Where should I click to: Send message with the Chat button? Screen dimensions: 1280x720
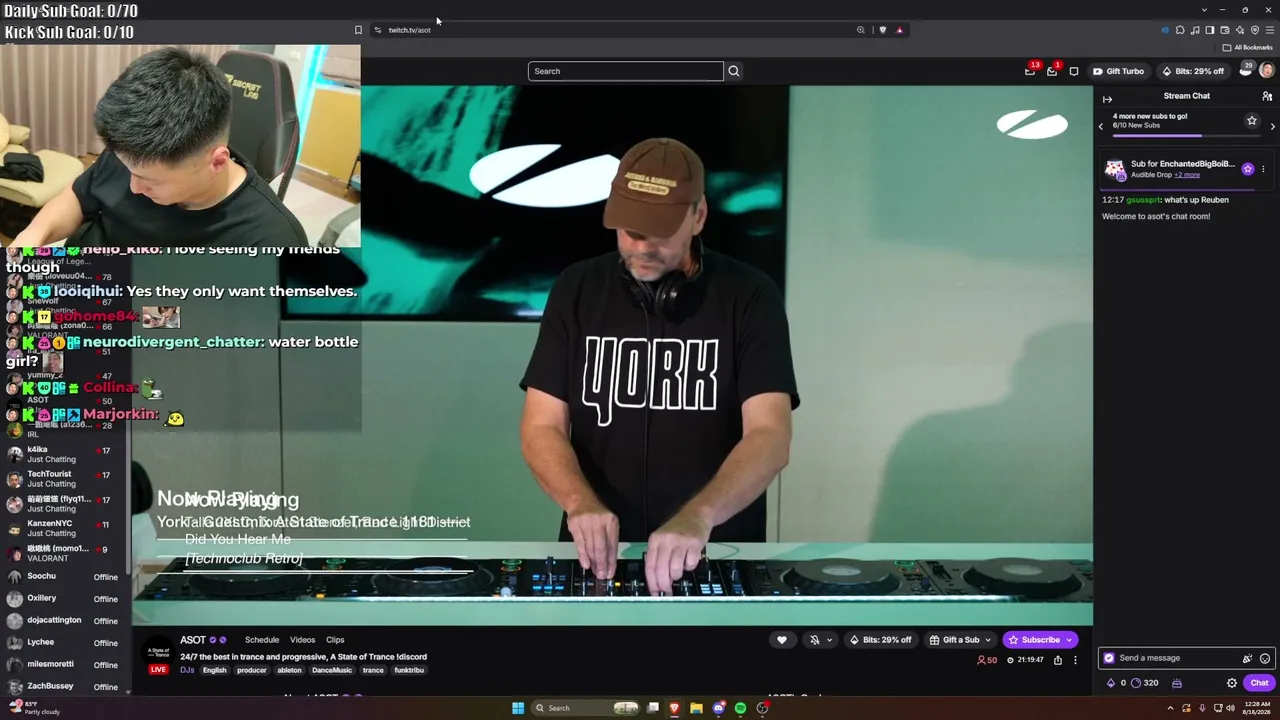1259,683
